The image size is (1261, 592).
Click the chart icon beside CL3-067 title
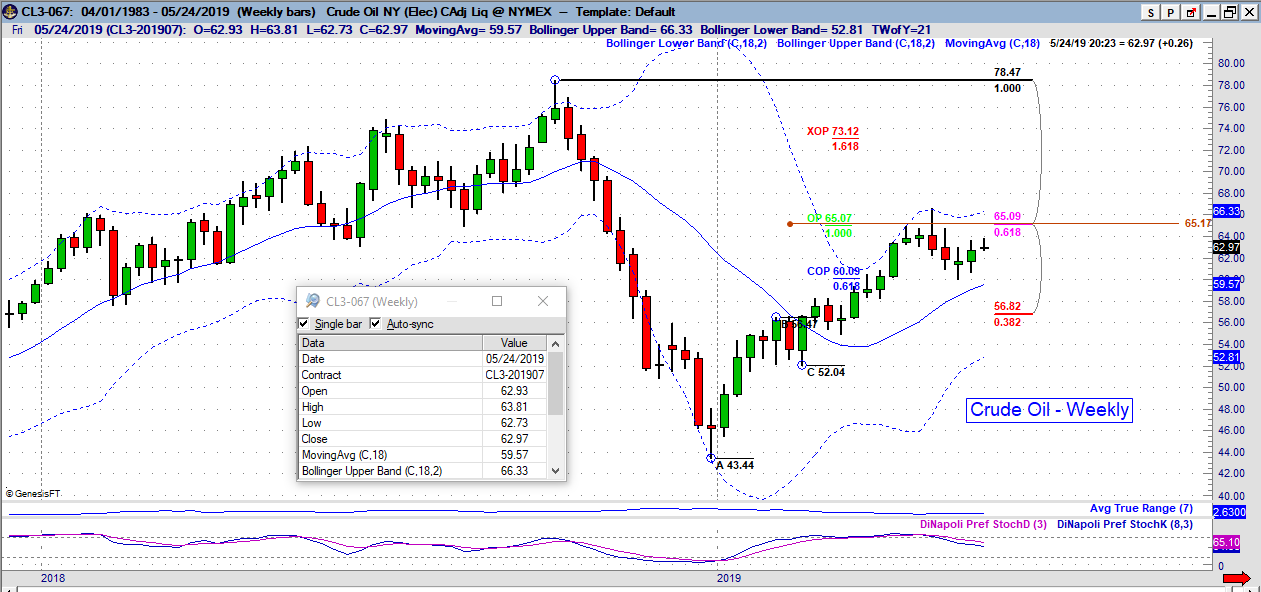click(x=11, y=11)
